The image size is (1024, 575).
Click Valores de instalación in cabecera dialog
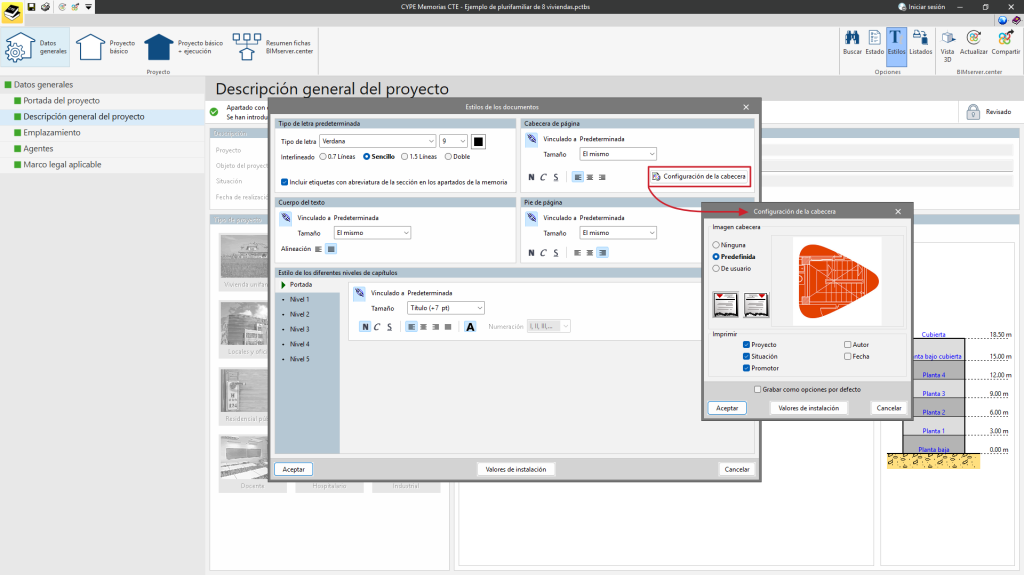click(808, 408)
